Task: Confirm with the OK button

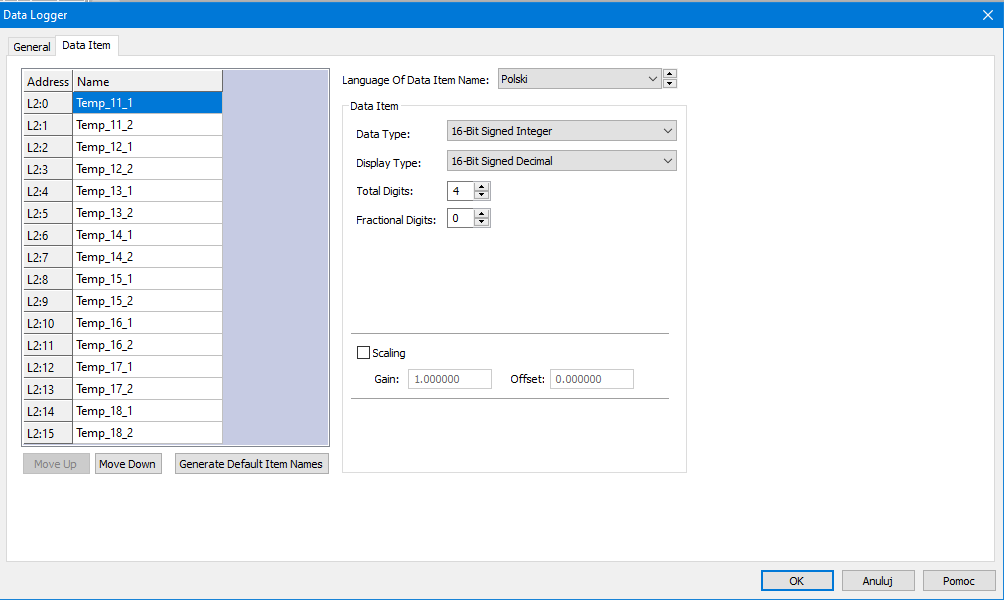Action: (x=796, y=580)
